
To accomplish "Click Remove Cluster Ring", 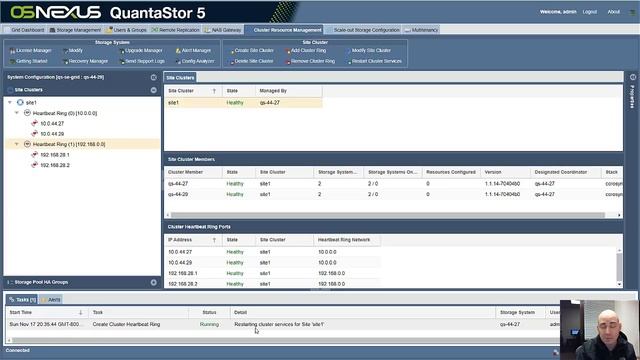I will click(x=311, y=61).
